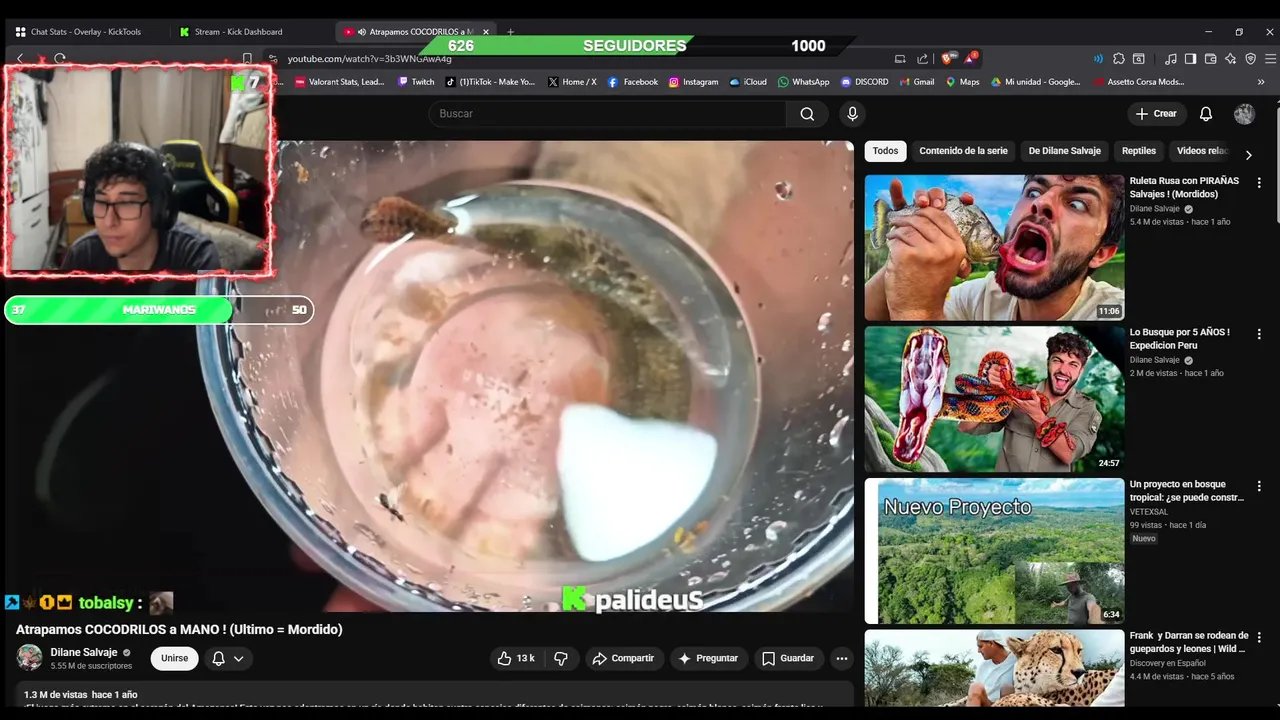Click the YouTube search magnifier button
The width and height of the screenshot is (1280, 720).
pos(807,114)
